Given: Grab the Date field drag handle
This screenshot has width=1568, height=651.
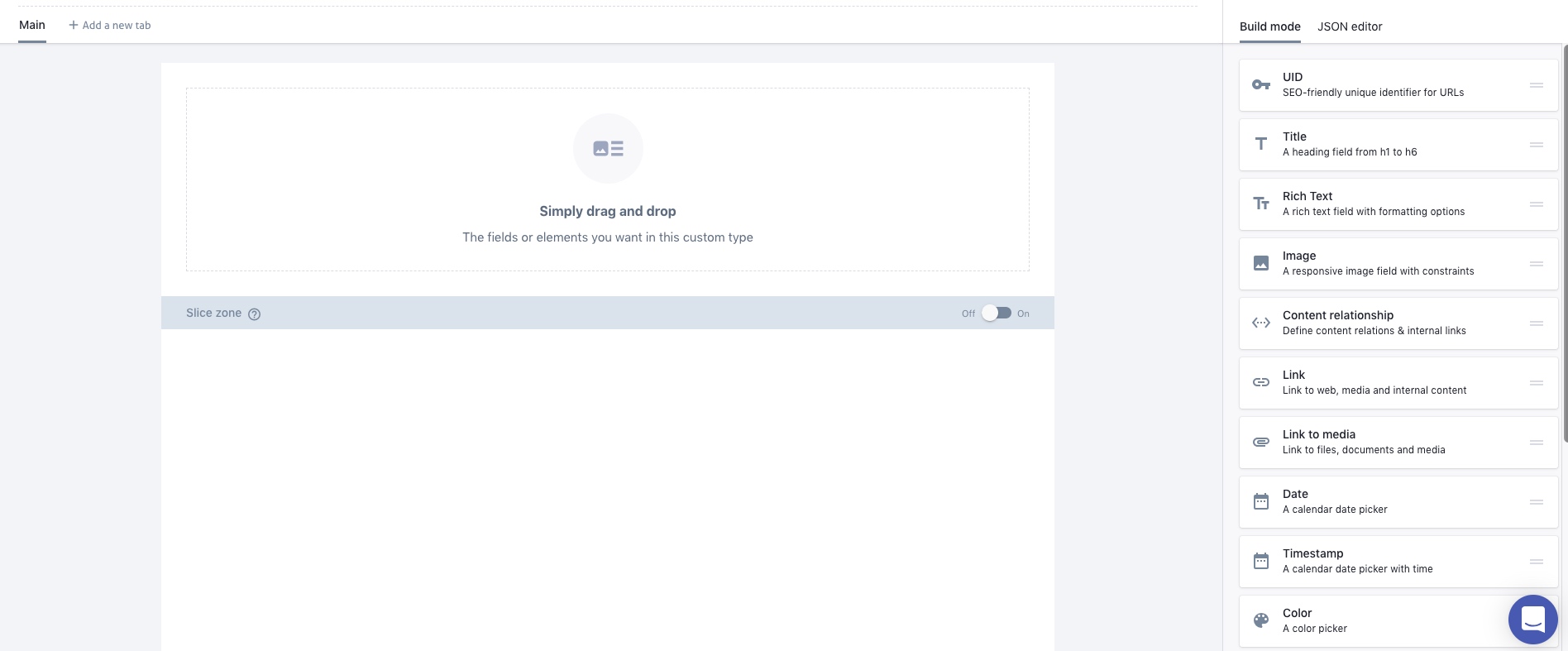Looking at the screenshot, I should [1537, 502].
